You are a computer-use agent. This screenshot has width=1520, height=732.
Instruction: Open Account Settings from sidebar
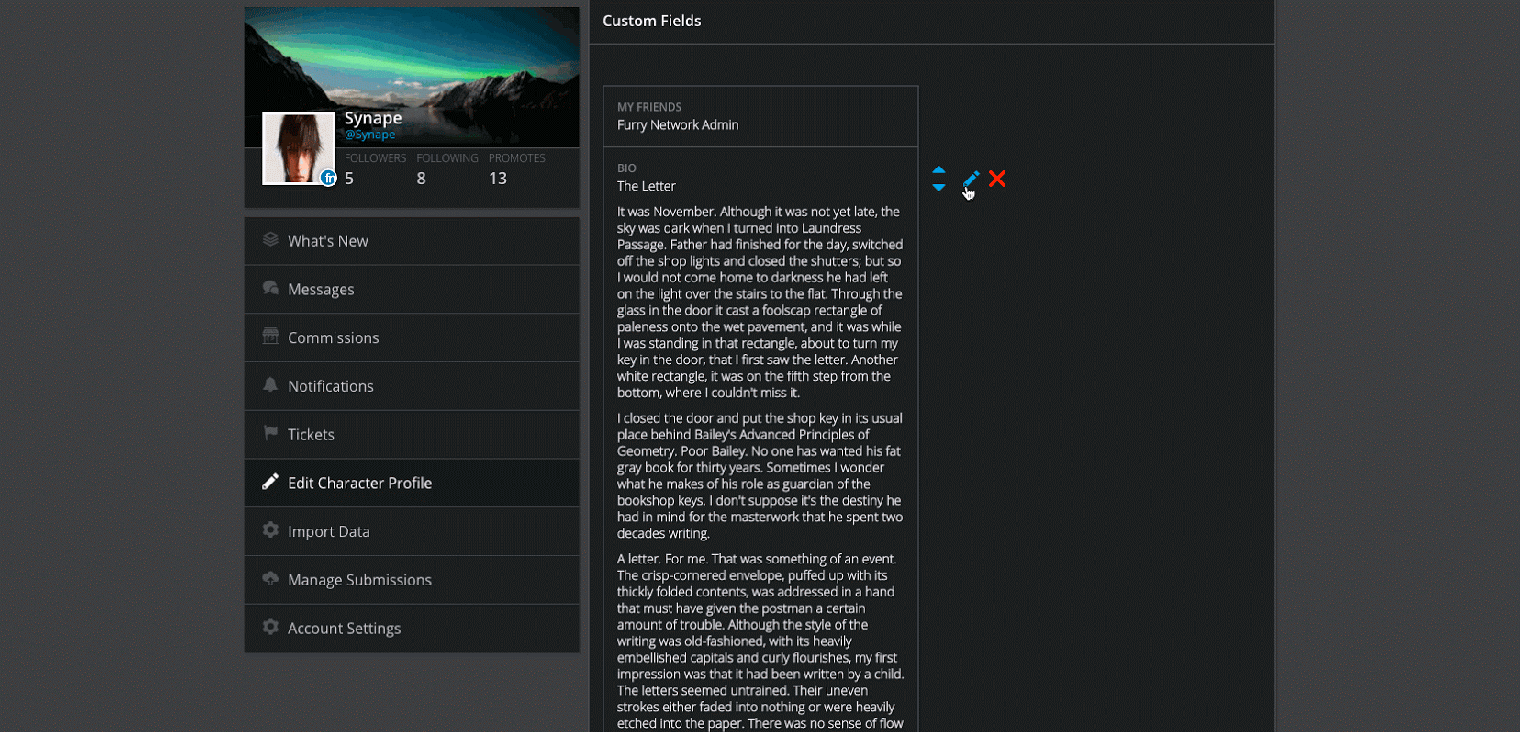coord(344,628)
